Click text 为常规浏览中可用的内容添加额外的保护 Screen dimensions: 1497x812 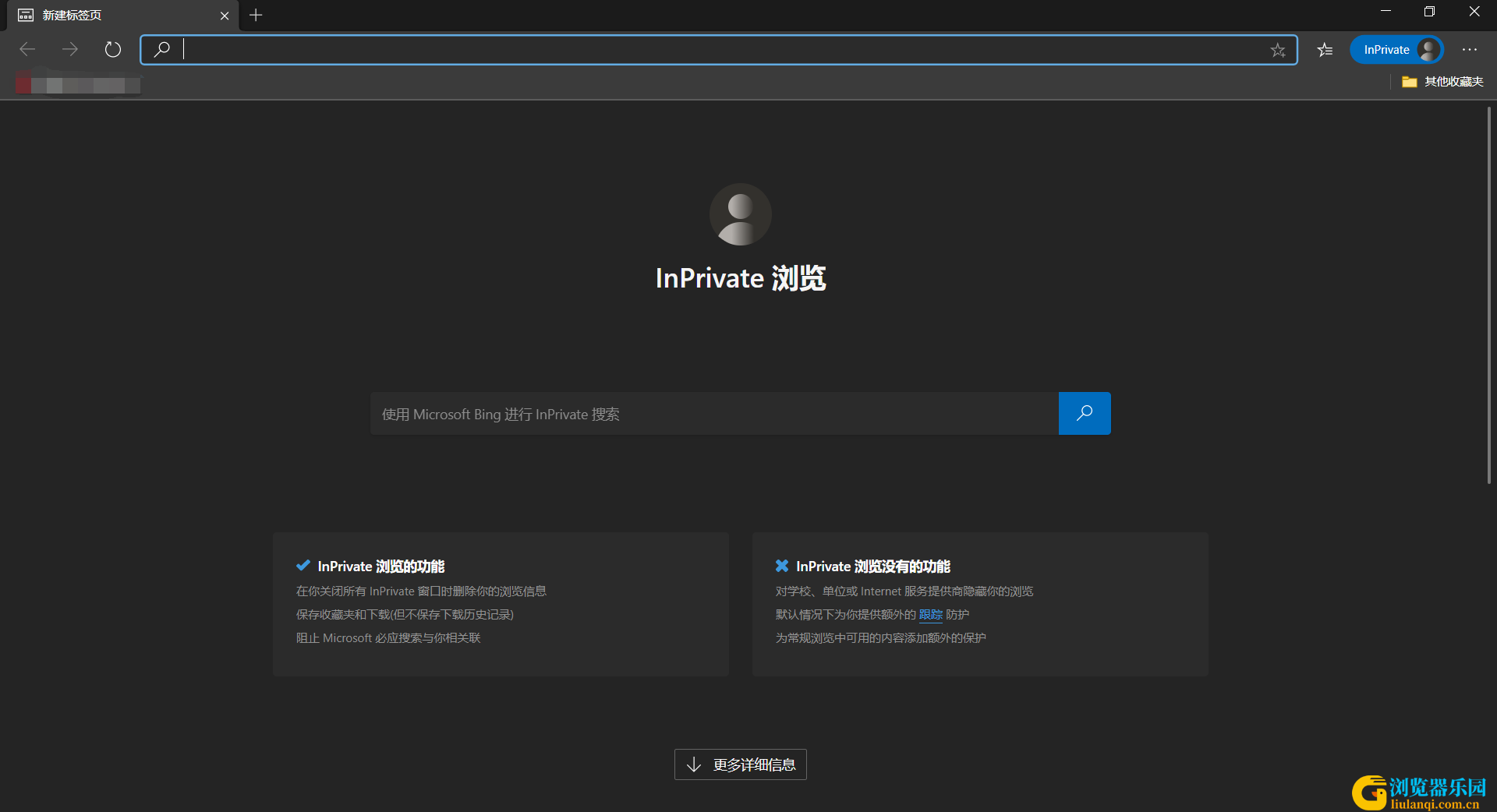point(880,638)
